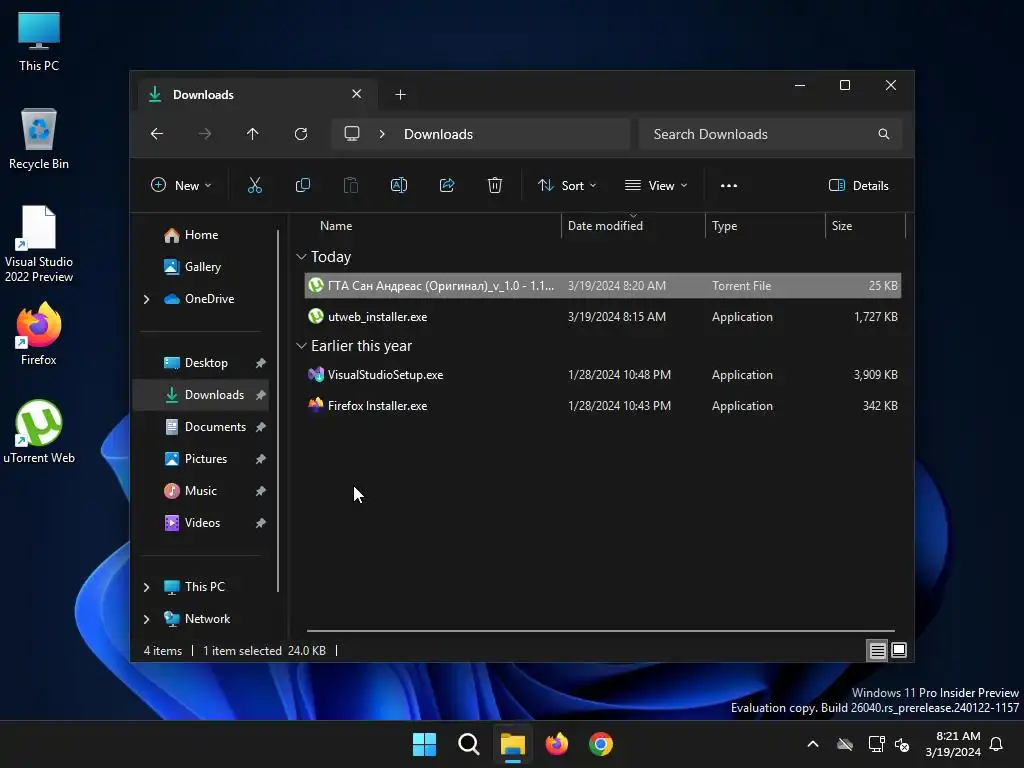Image resolution: width=1024 pixels, height=768 pixels.
Task: Click the chevron before Downloads in address bar
Action: (x=382, y=134)
